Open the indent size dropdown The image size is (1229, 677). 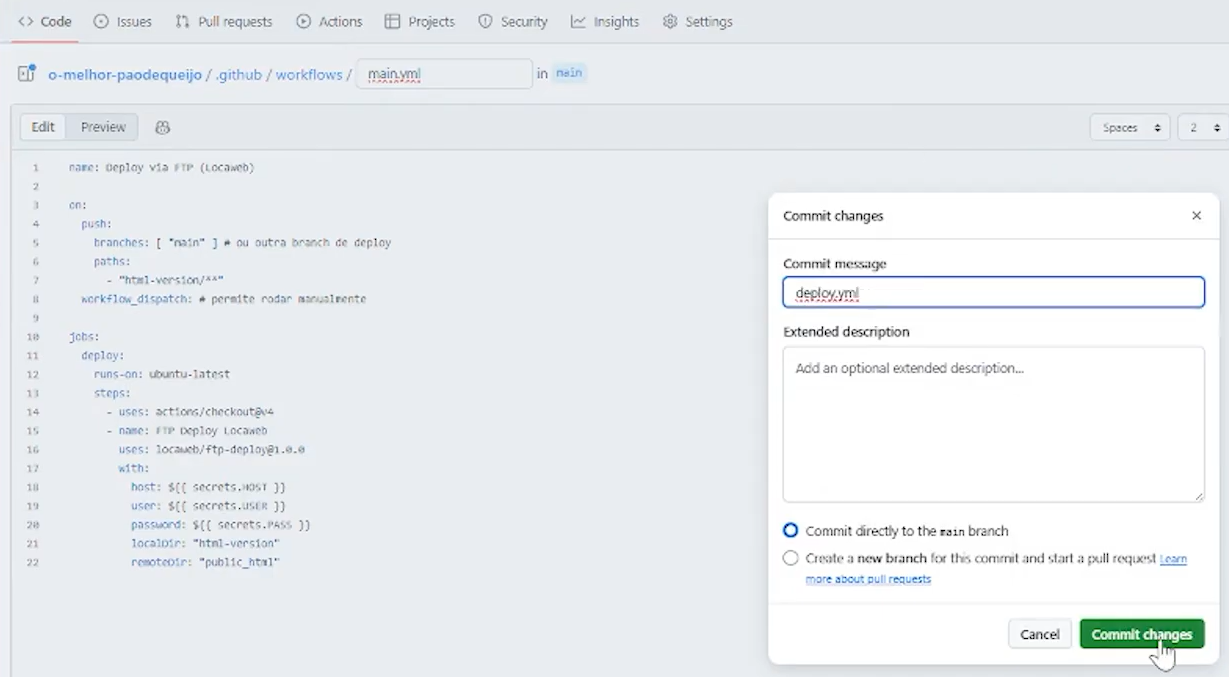[1202, 128]
